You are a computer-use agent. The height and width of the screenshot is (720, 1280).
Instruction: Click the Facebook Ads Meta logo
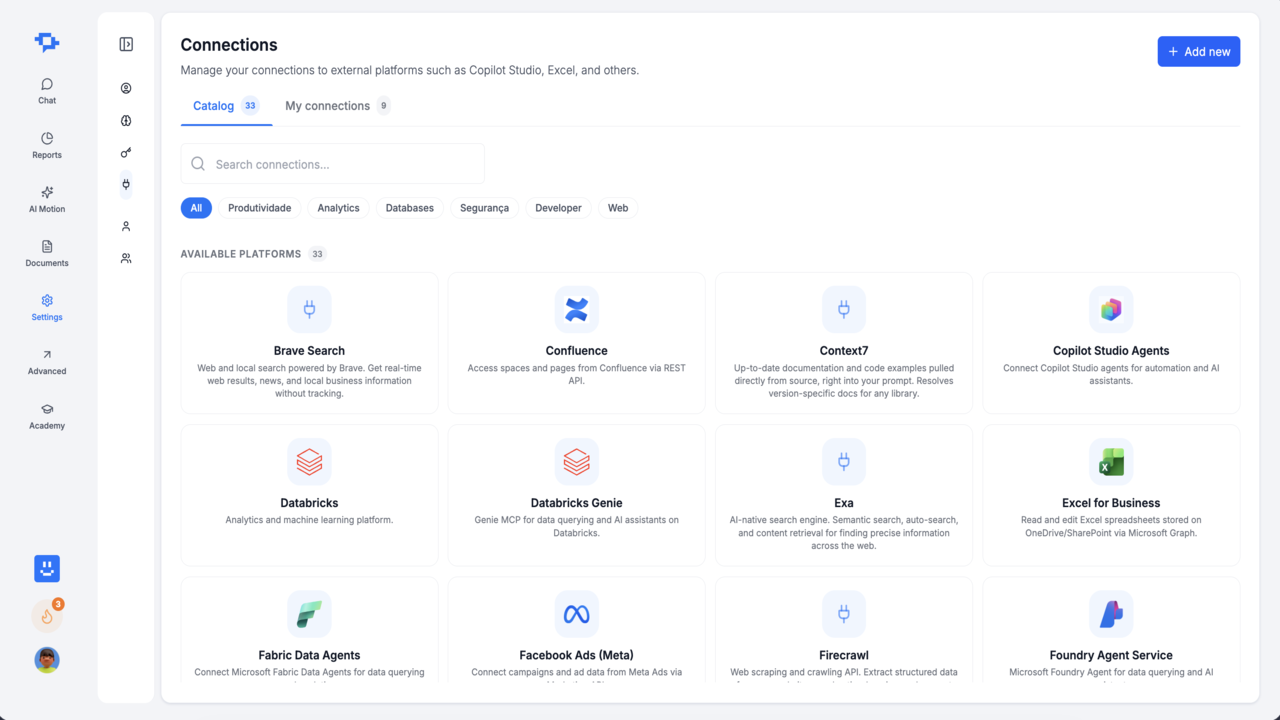pos(576,614)
